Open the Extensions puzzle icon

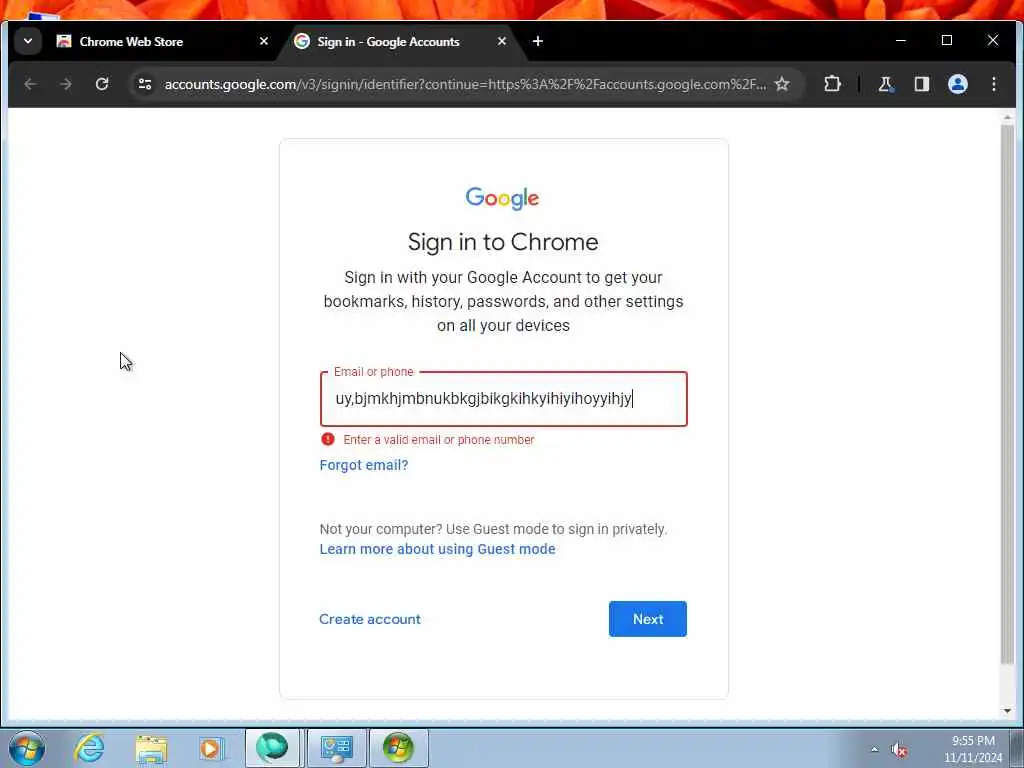[x=832, y=84]
